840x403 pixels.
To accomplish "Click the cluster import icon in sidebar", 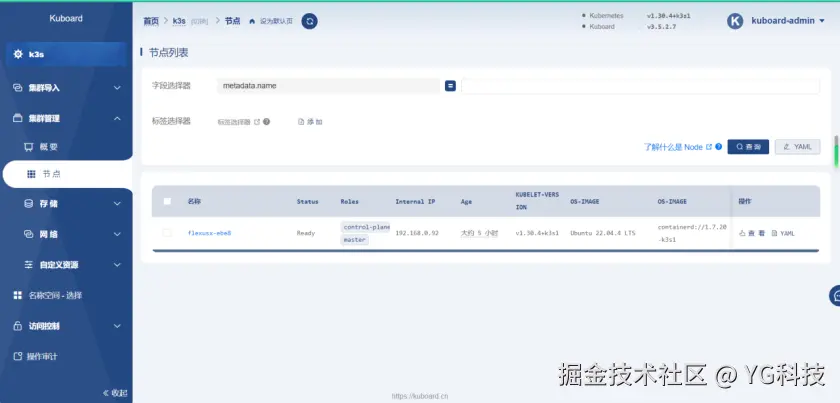I will coord(18,87).
